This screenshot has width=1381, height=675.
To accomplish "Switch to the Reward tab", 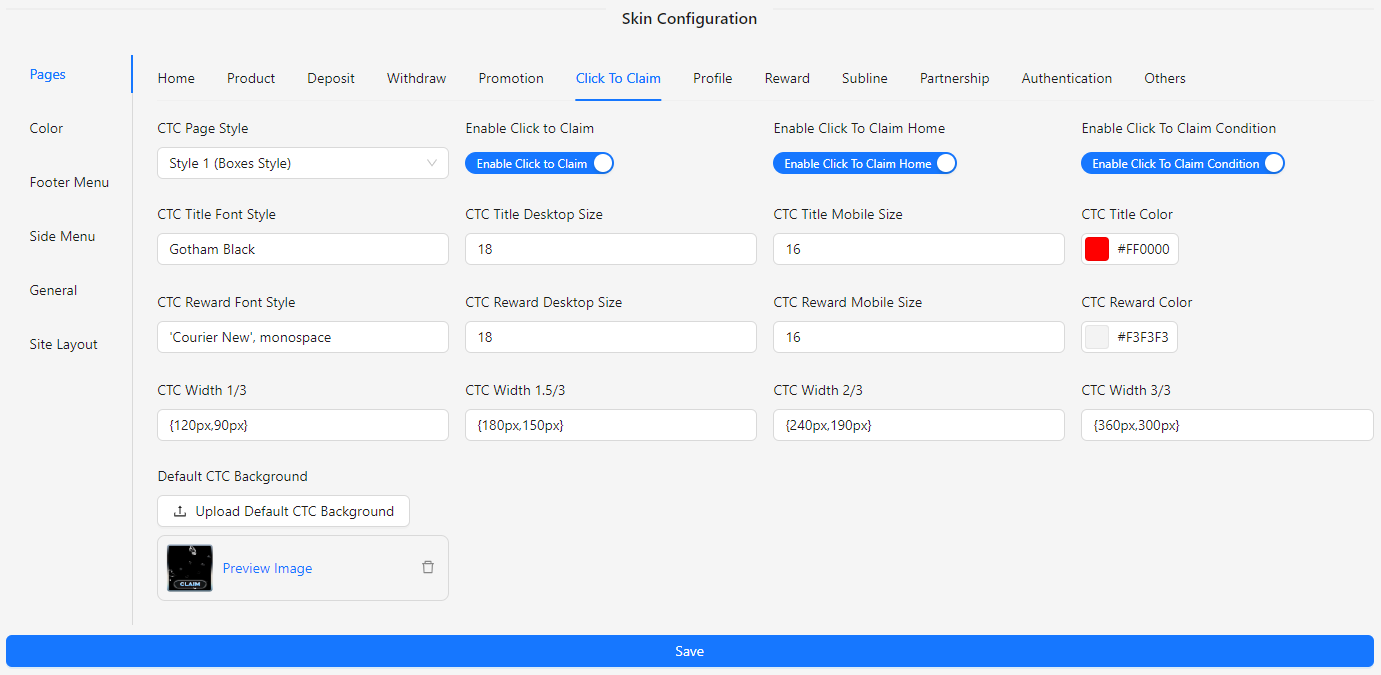I will (787, 78).
